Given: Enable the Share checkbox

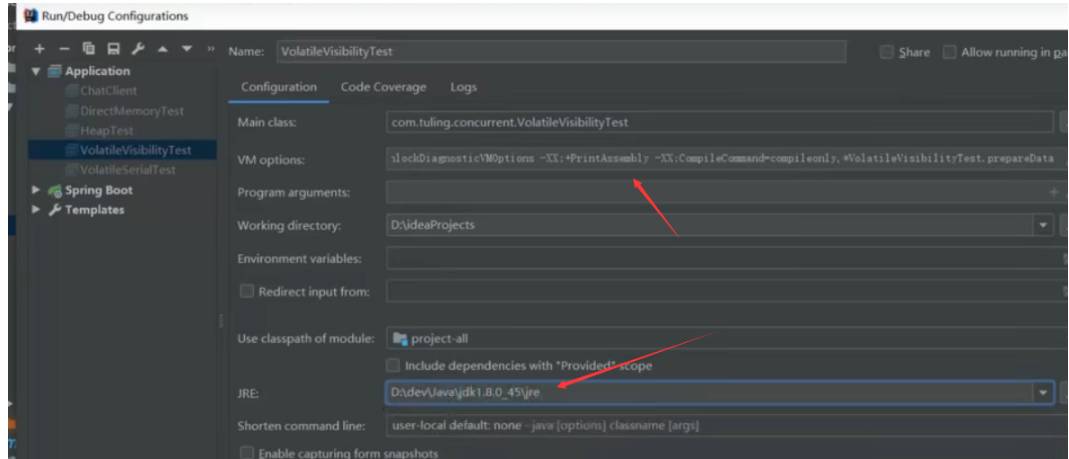Looking at the screenshot, I should 886,53.
